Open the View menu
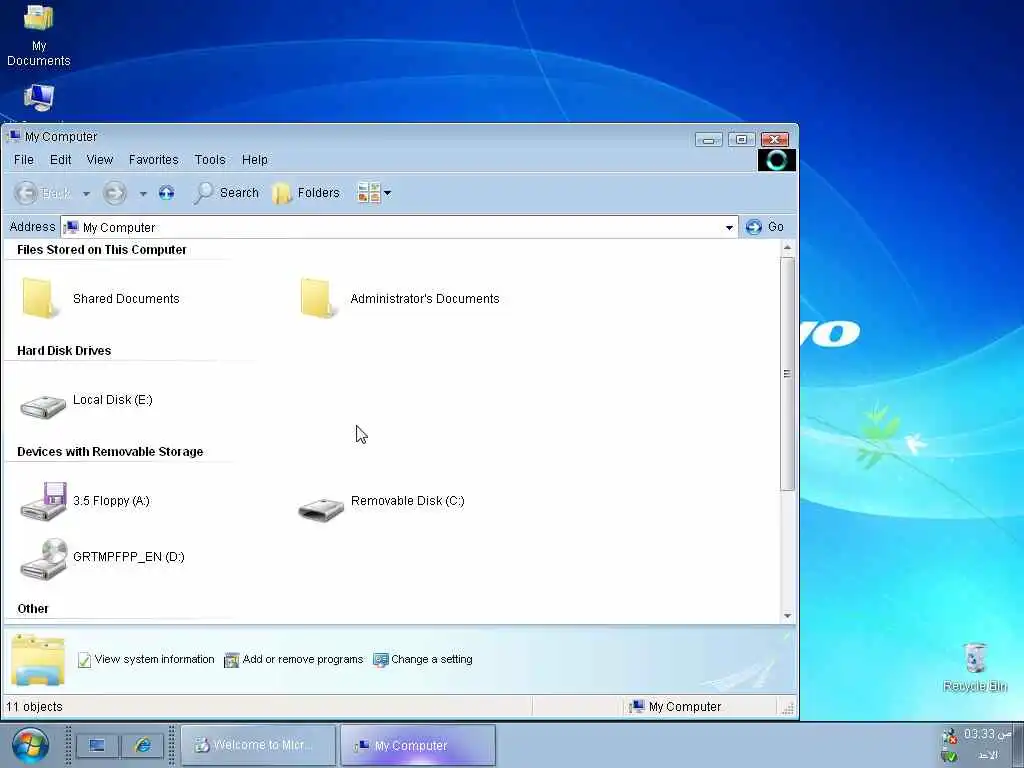Viewport: 1024px width, 768px height. 99,159
